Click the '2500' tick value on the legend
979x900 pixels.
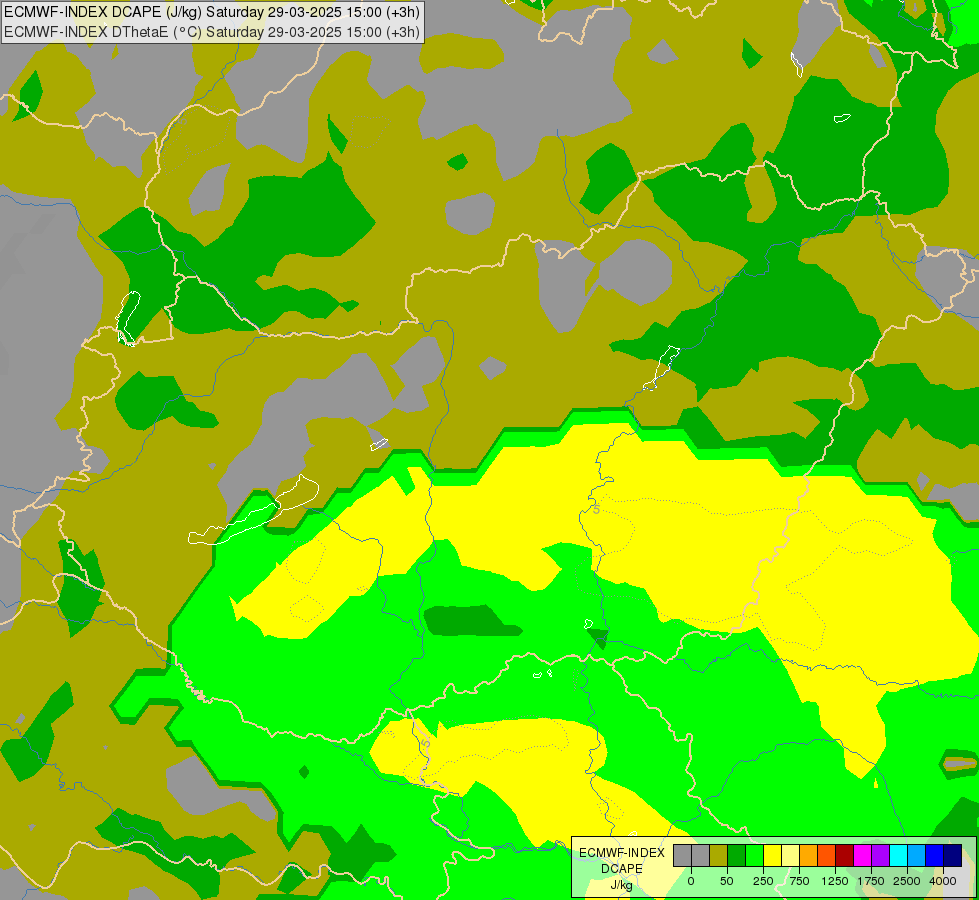tap(907, 881)
